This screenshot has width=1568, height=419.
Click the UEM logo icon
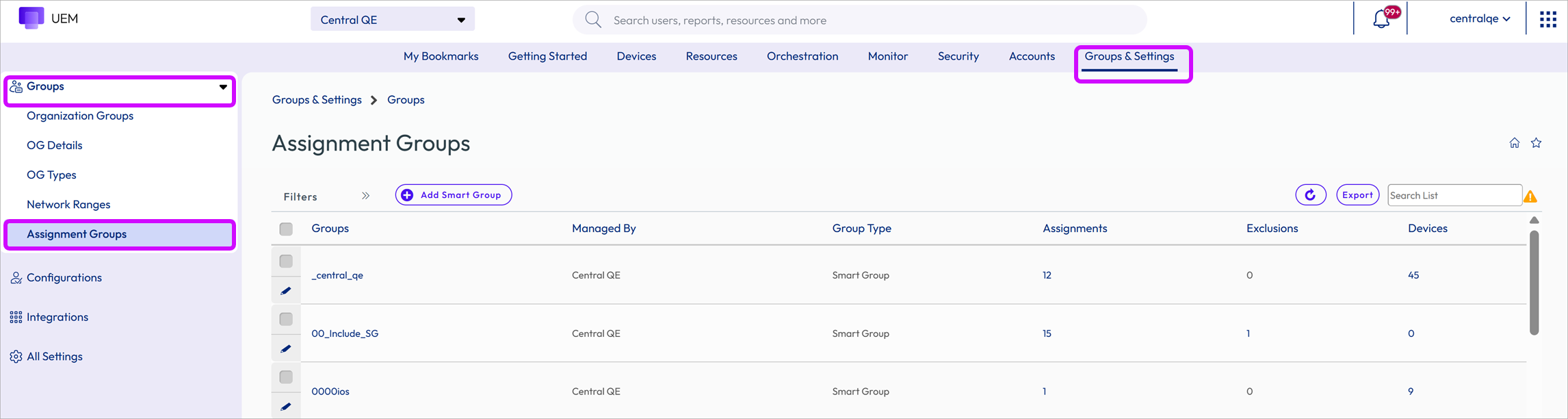tap(31, 18)
